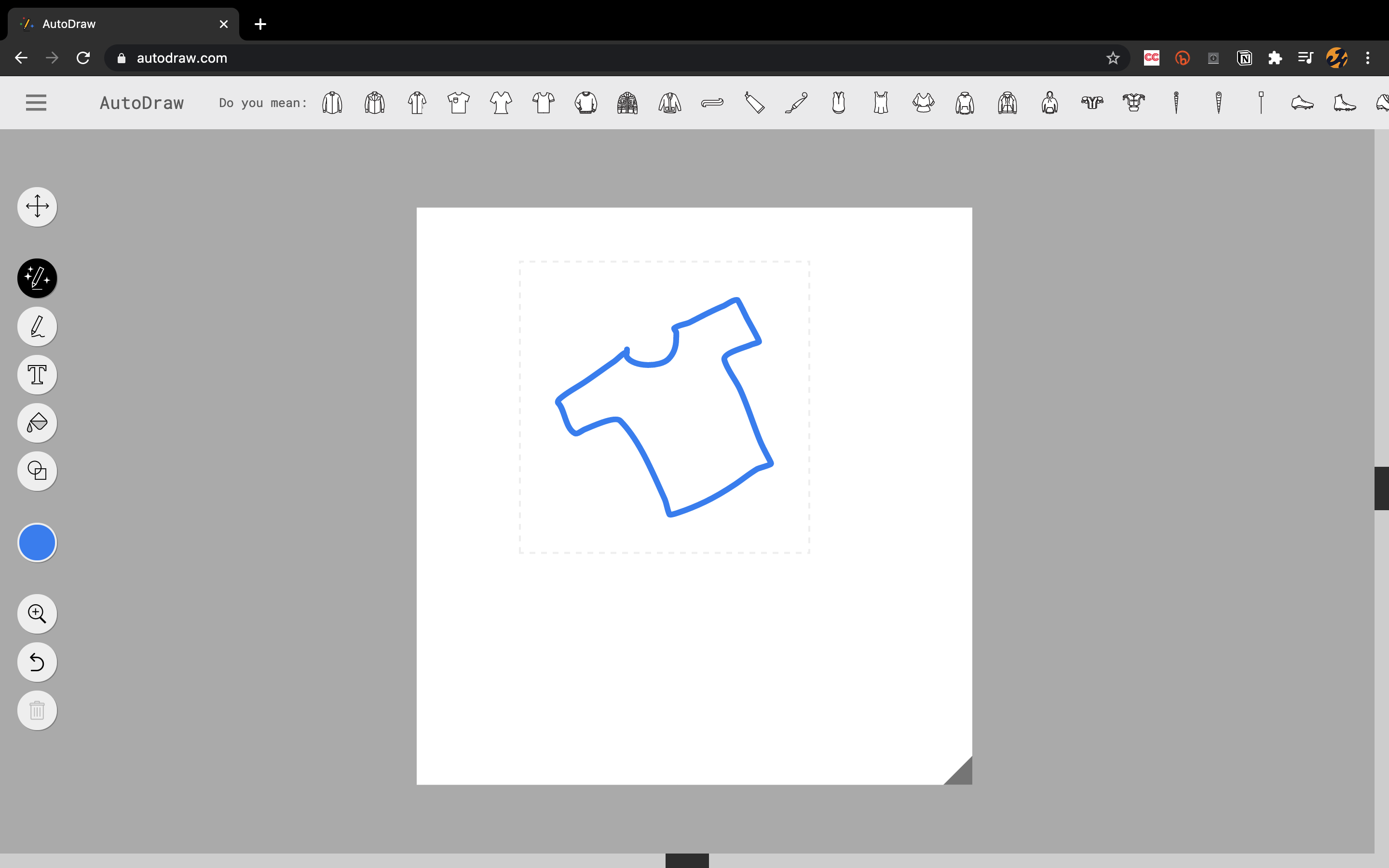This screenshot has height=868, width=1389.
Task: Open the hamburger menu
Action: (x=36, y=103)
